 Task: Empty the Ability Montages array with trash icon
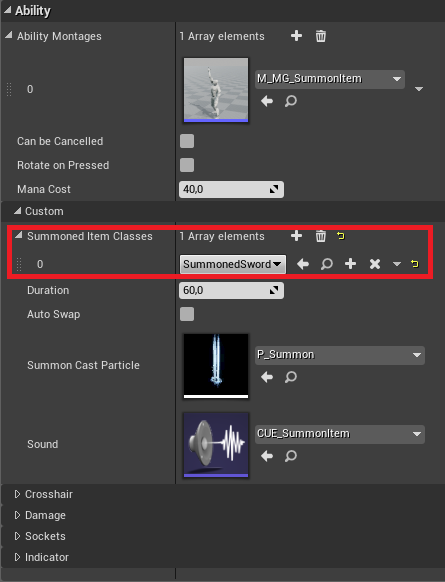click(321, 36)
